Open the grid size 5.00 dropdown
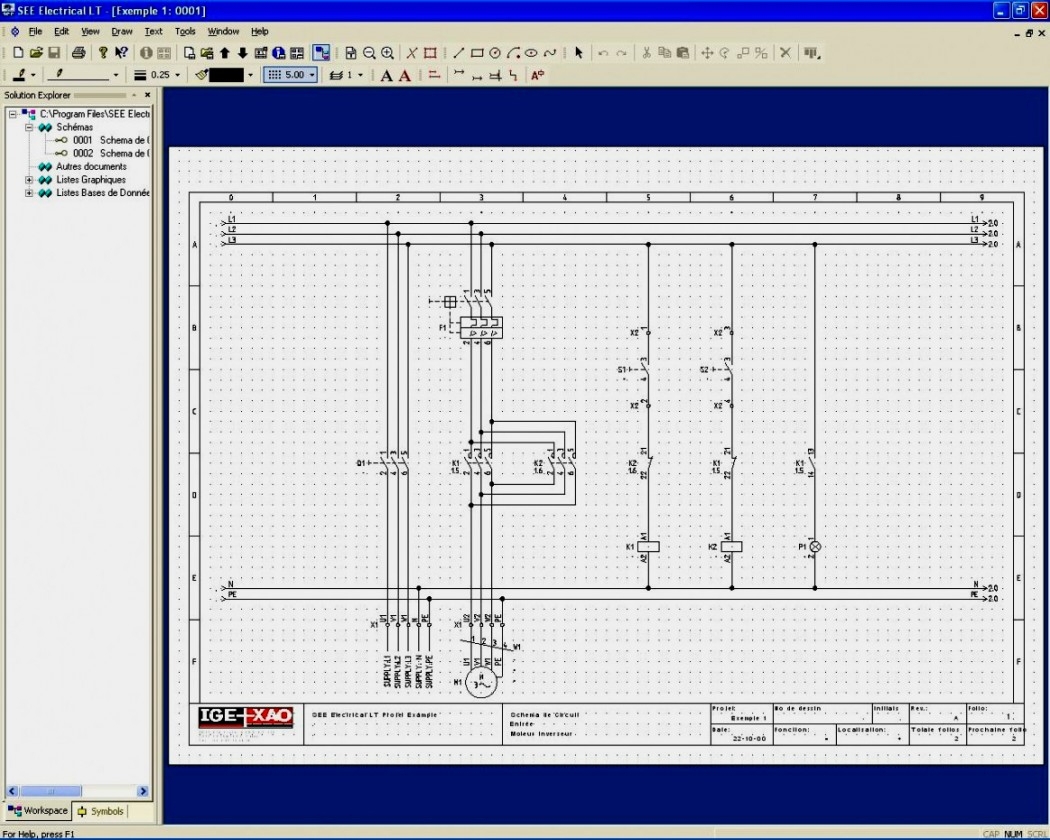Image resolution: width=1050 pixels, height=840 pixels. (313, 74)
